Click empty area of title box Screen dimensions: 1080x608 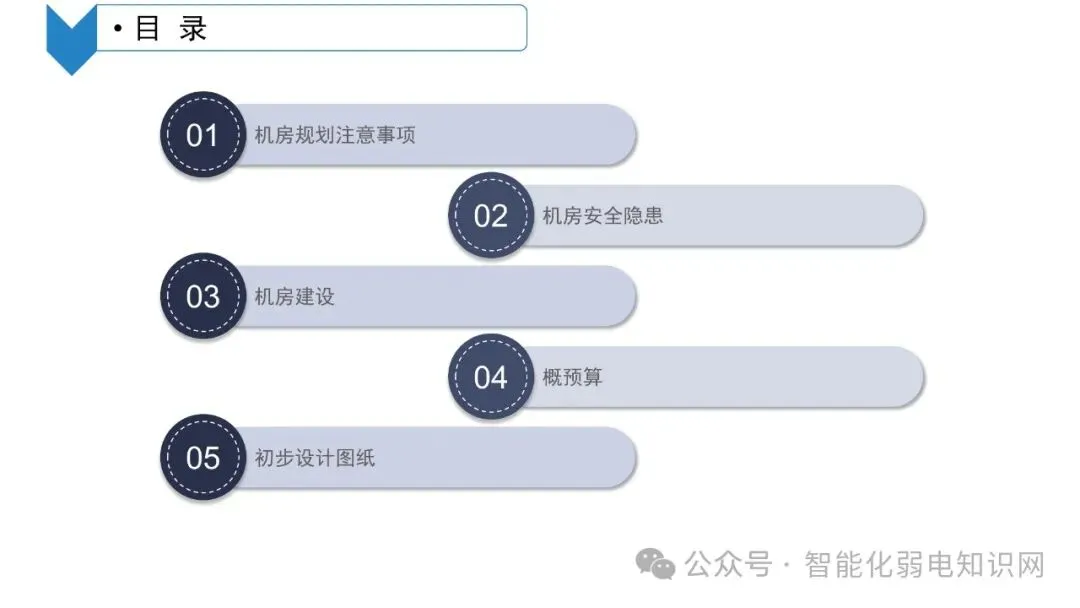coord(380,28)
